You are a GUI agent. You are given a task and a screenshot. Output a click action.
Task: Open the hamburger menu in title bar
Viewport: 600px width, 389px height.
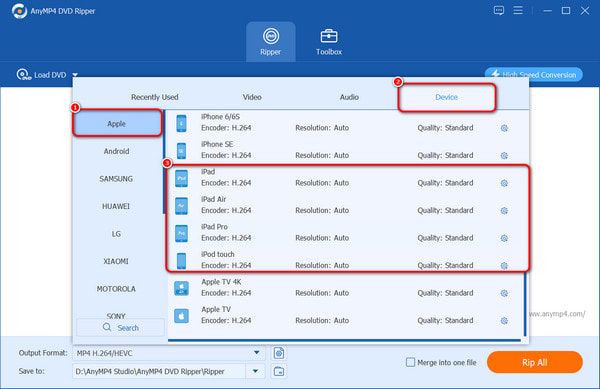tap(518, 10)
